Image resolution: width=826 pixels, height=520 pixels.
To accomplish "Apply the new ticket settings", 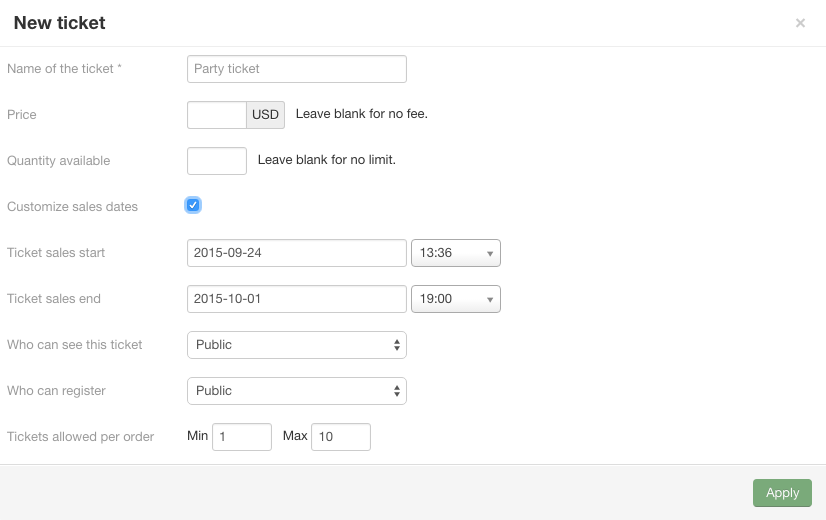I will [782, 493].
